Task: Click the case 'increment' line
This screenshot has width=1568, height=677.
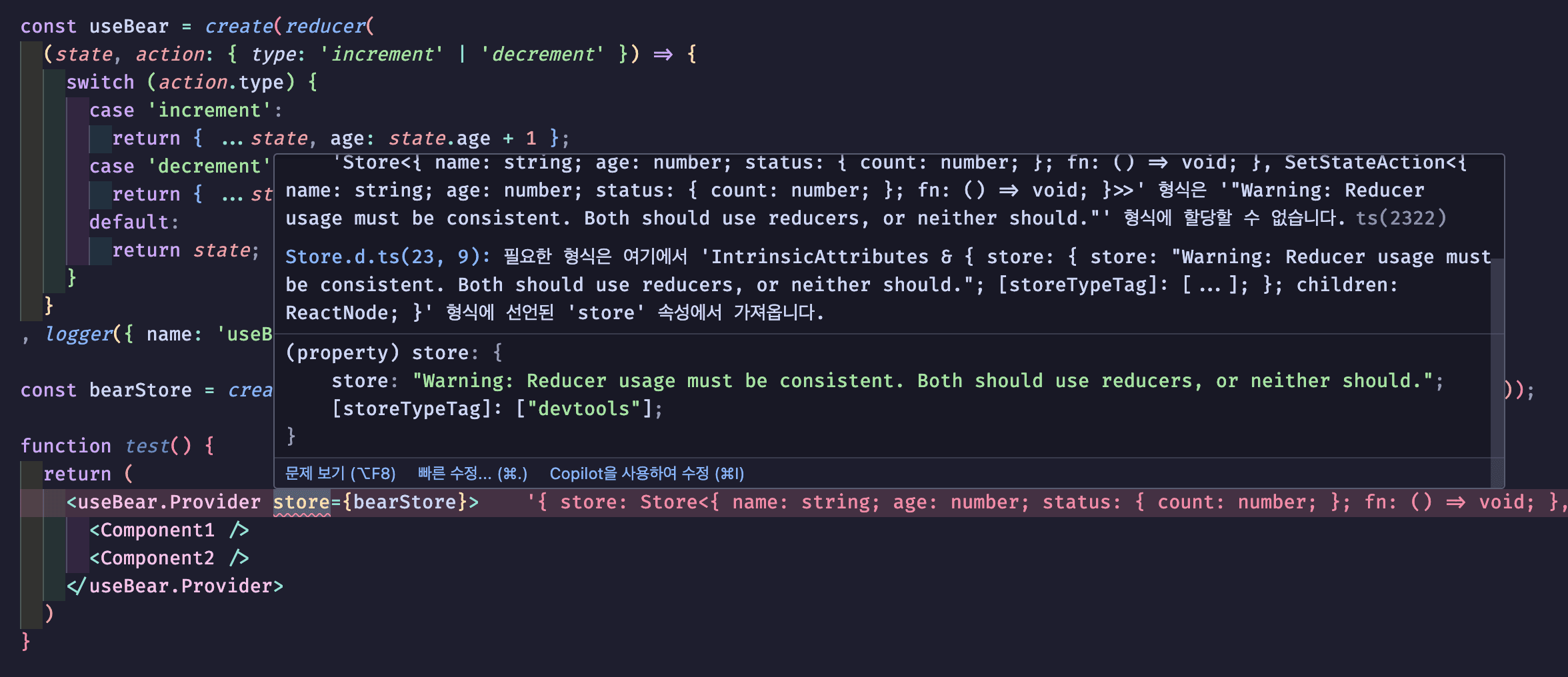Action: click(x=185, y=111)
